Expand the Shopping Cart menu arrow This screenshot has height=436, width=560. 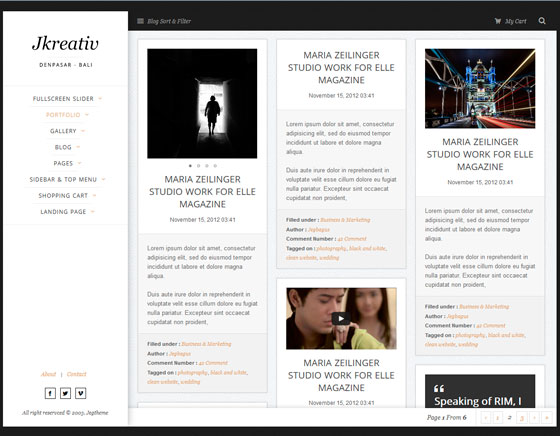pos(94,196)
